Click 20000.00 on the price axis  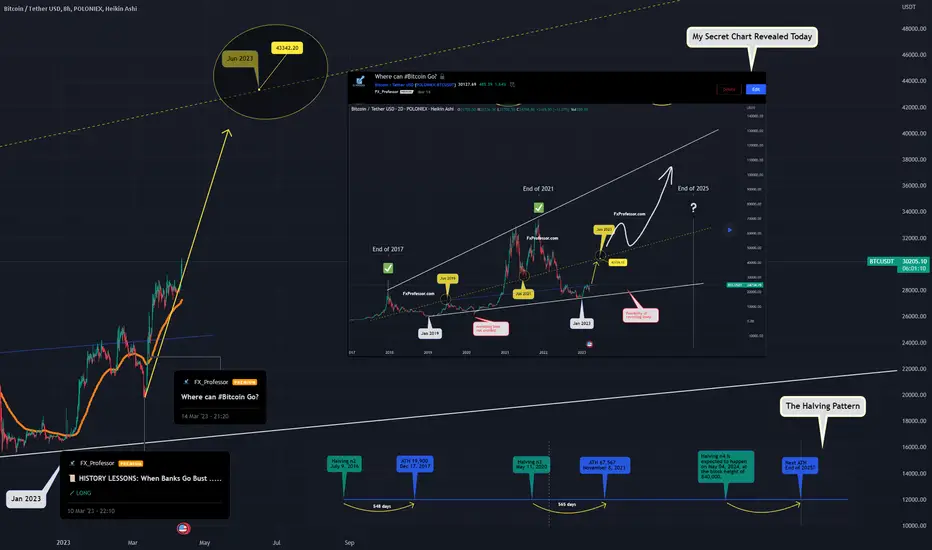[914, 395]
